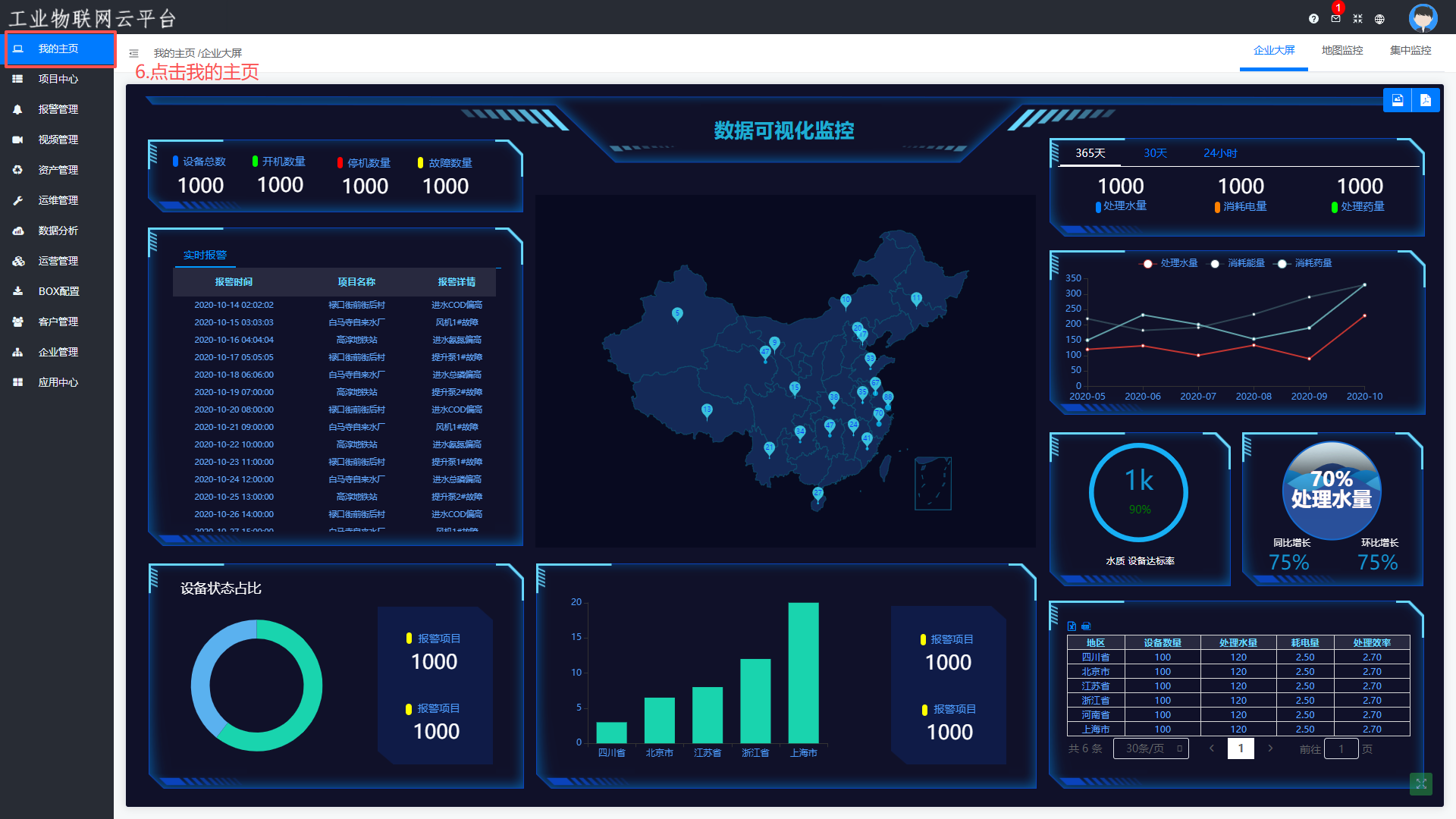Open user avatar menu

coord(1423,17)
